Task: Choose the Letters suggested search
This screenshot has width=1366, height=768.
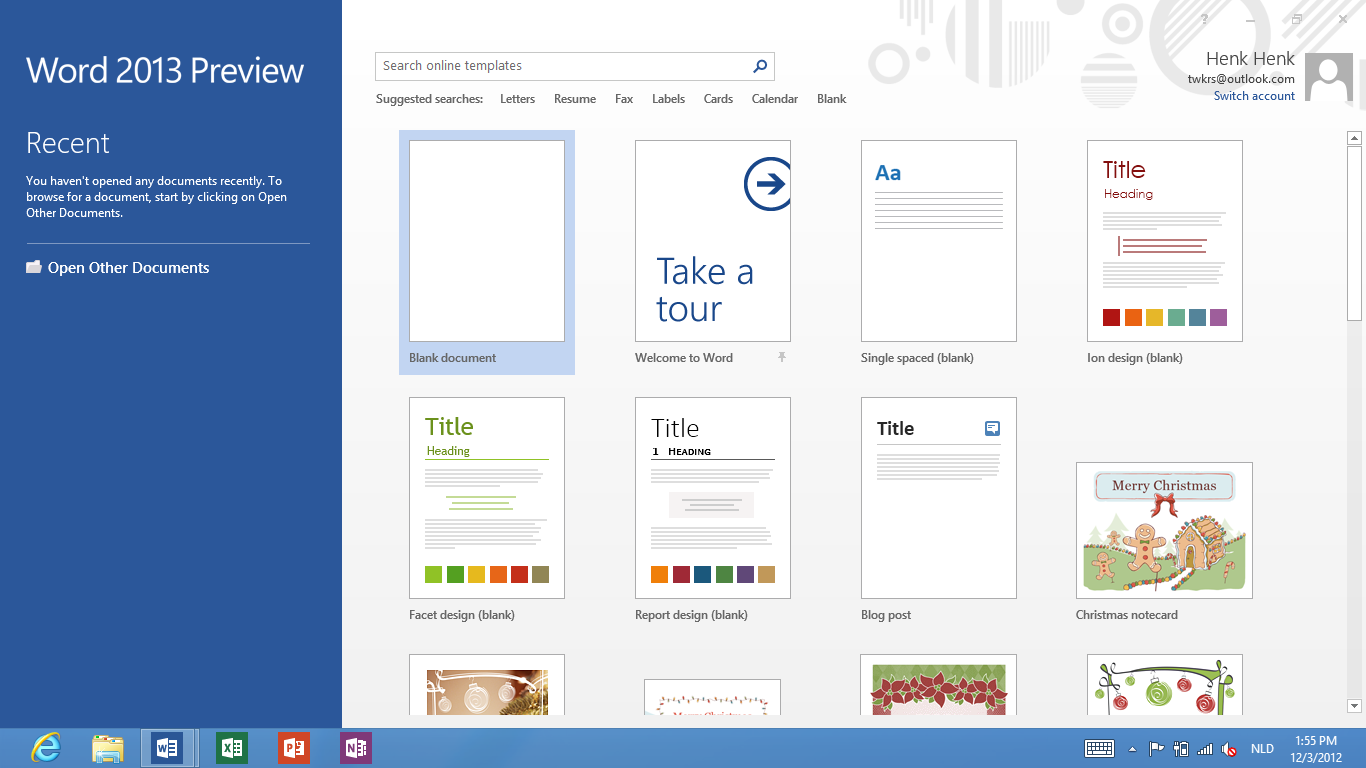Action: 517,99
